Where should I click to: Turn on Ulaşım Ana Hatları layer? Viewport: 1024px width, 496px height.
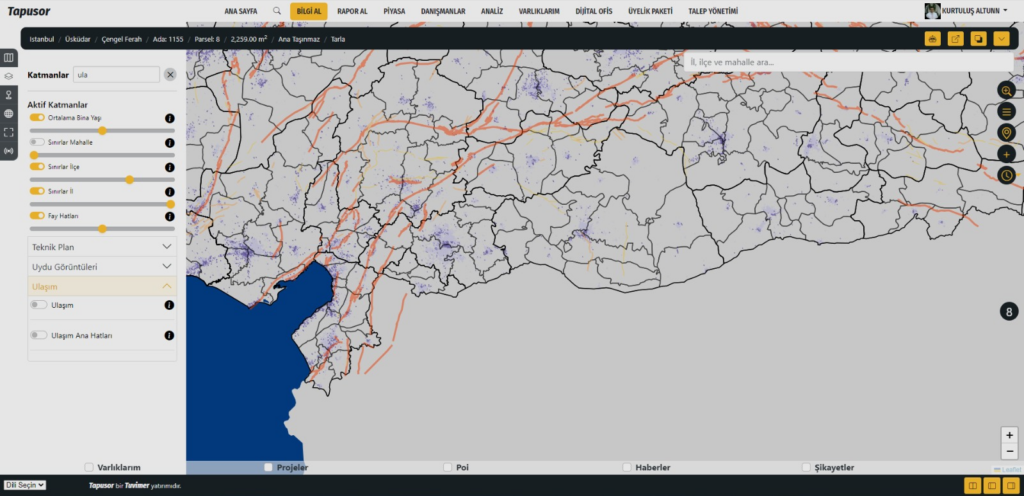(38, 335)
